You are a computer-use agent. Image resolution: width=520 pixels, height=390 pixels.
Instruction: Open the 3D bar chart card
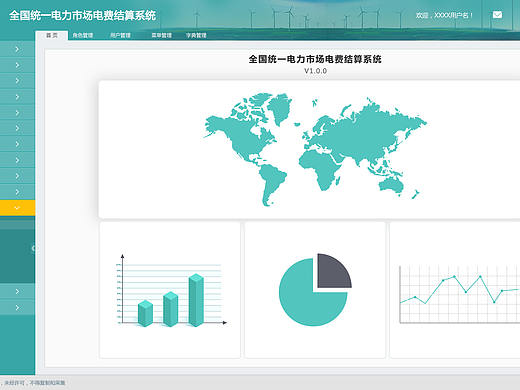click(x=170, y=290)
